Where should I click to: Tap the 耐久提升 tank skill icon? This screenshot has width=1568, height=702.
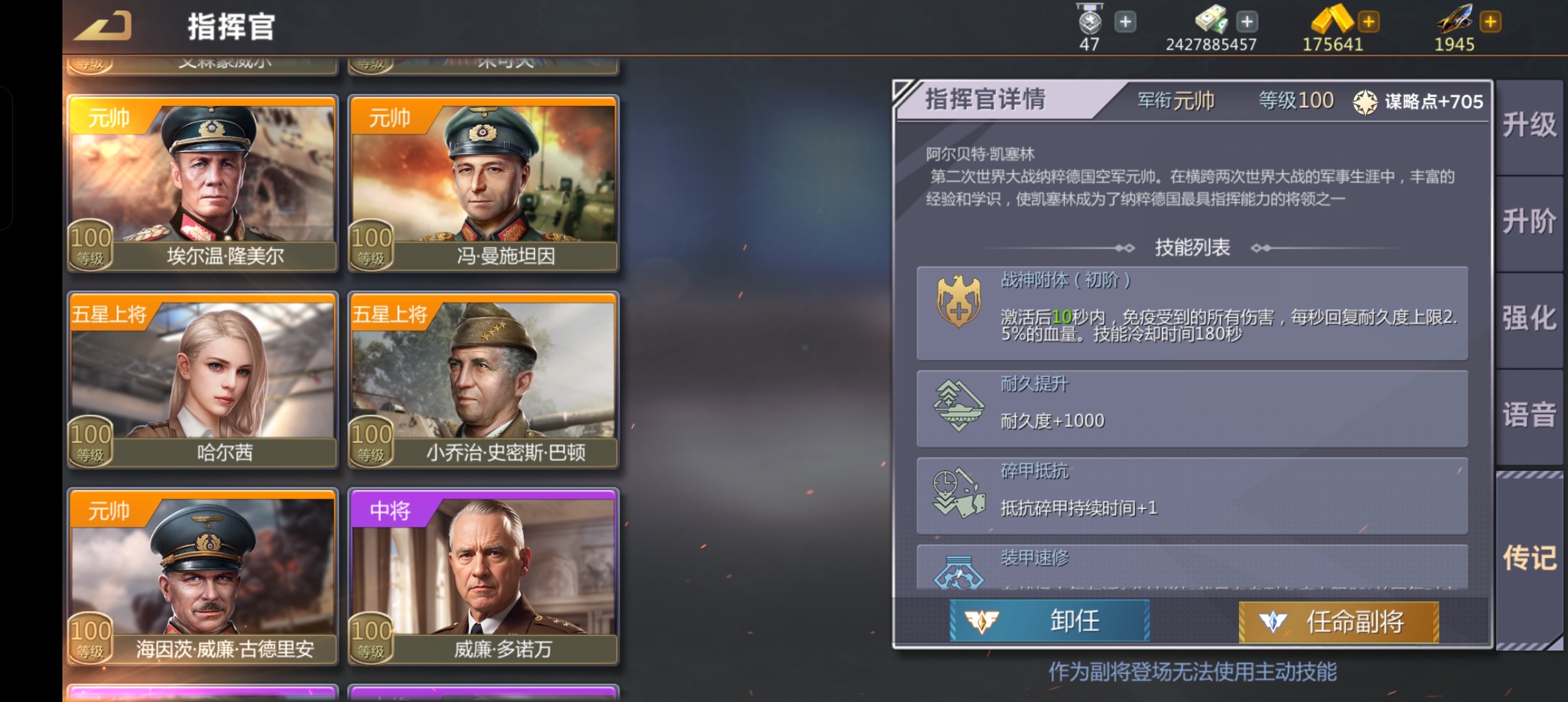959,406
